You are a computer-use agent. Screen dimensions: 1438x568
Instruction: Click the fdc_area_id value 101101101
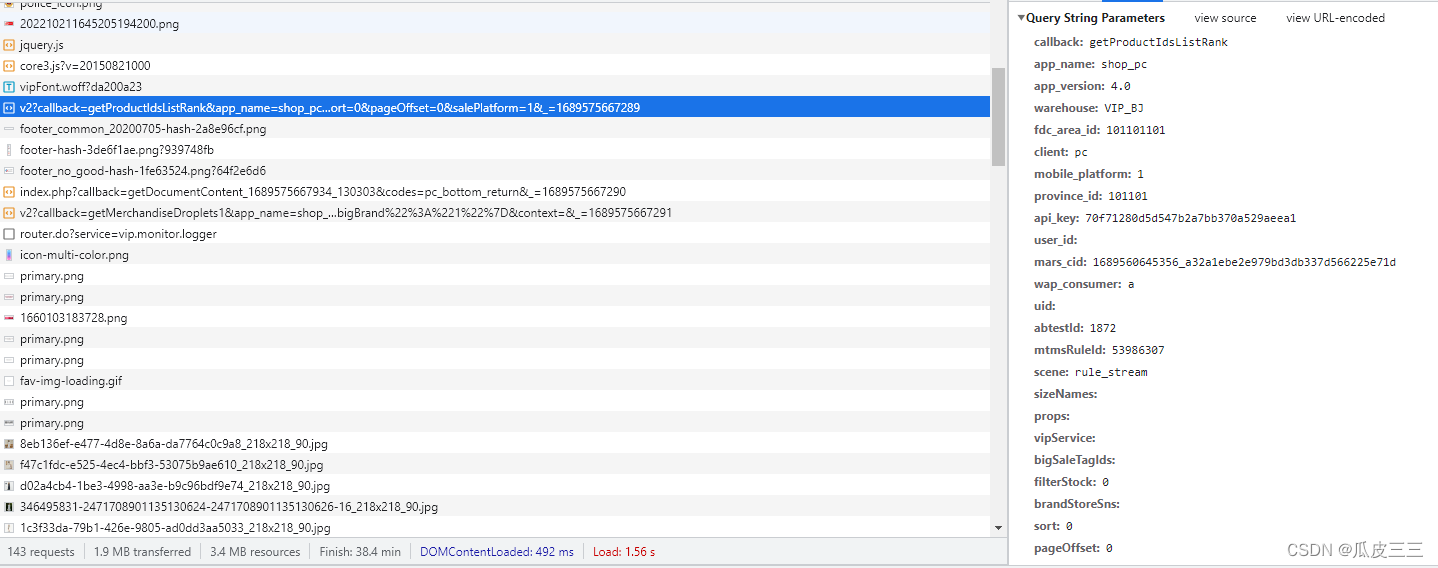pos(1135,130)
